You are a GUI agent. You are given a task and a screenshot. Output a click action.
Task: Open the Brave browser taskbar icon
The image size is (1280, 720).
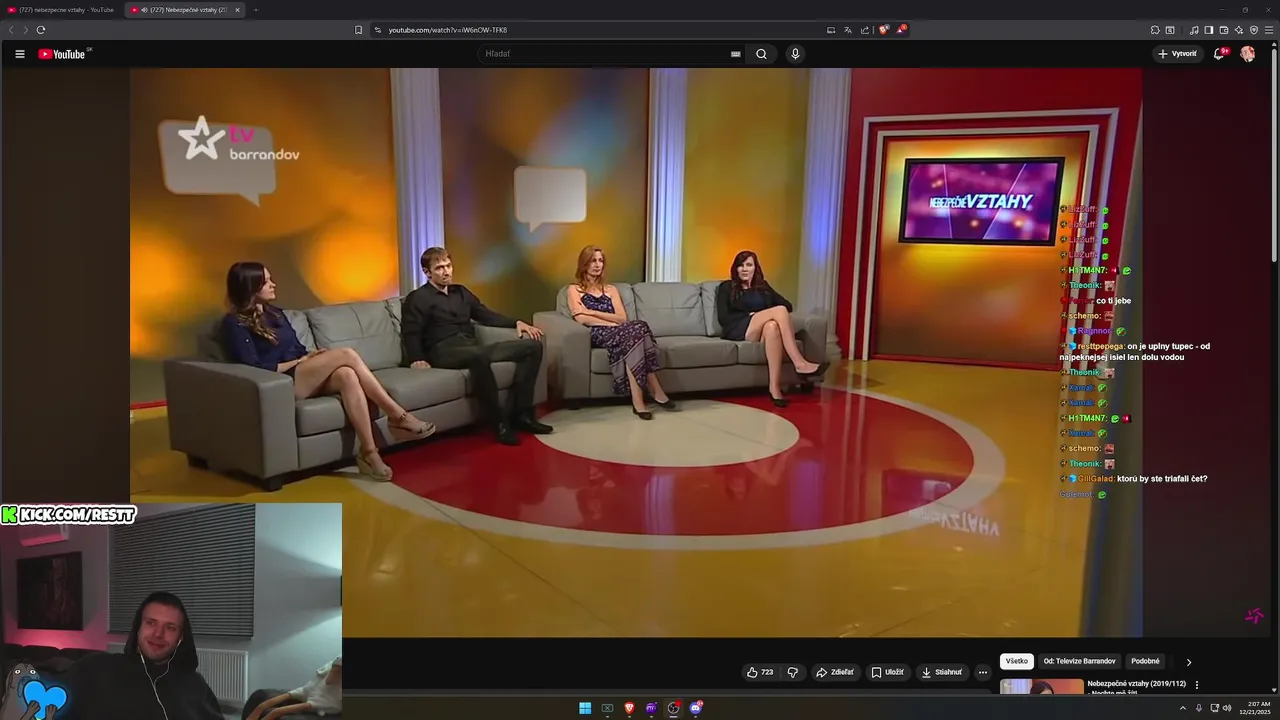pyautogui.click(x=629, y=708)
